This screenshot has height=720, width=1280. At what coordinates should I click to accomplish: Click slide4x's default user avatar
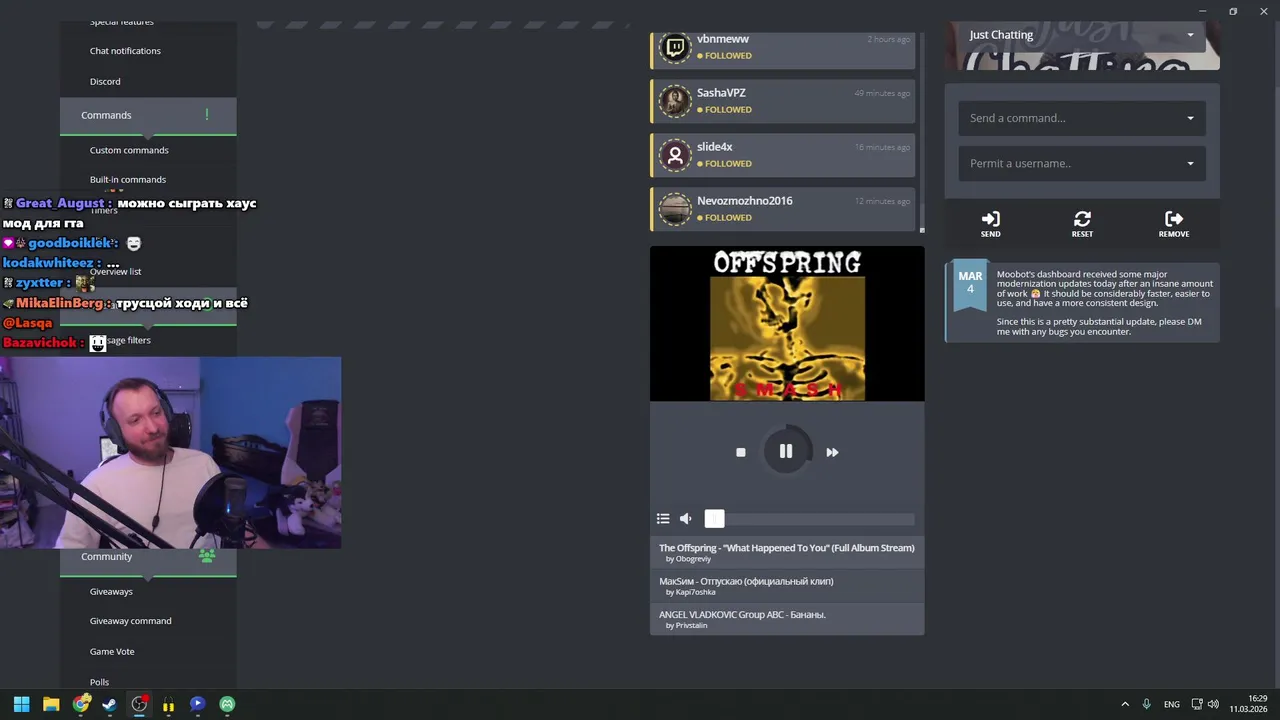[675, 154]
